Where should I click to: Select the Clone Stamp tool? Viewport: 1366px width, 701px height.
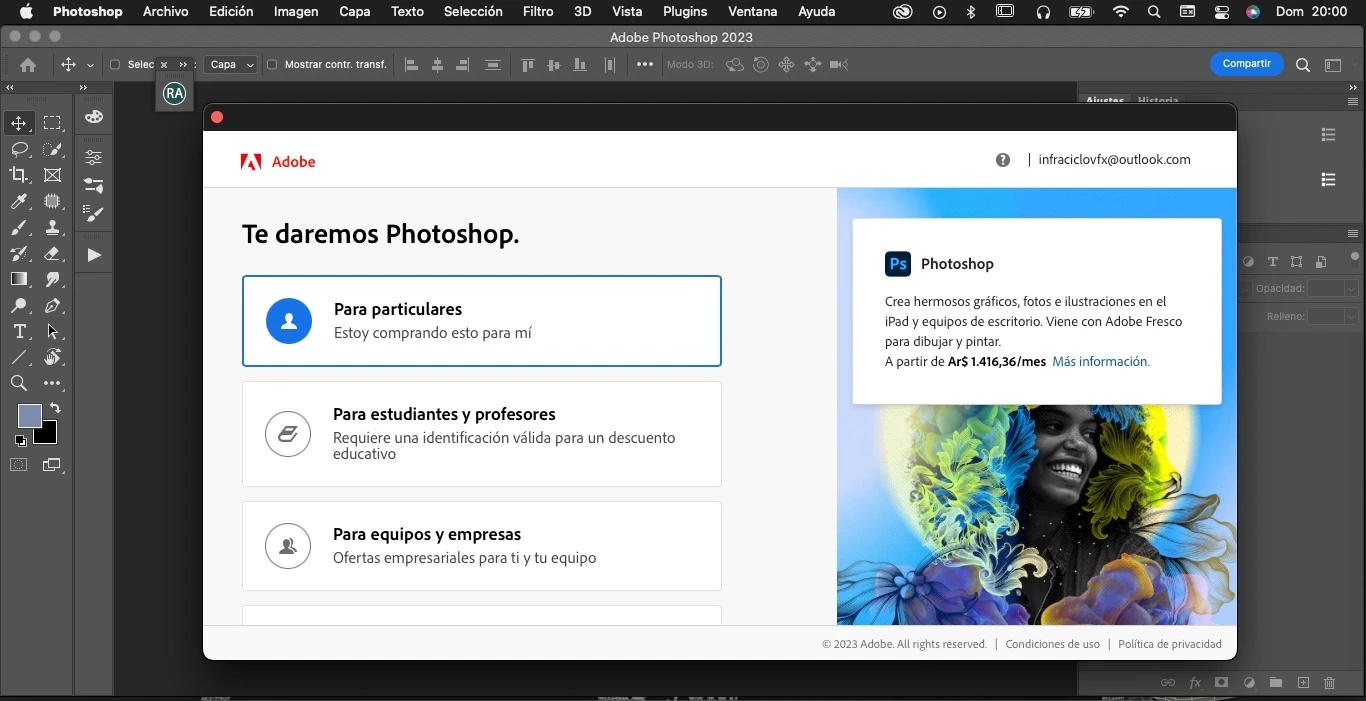coord(53,227)
